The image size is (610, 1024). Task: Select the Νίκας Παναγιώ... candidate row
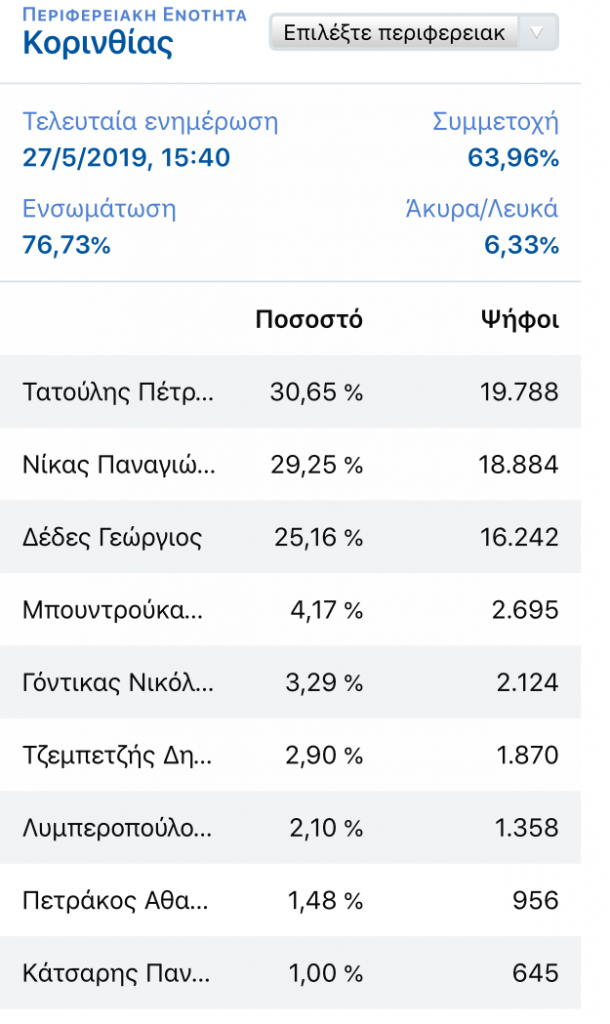[290, 464]
